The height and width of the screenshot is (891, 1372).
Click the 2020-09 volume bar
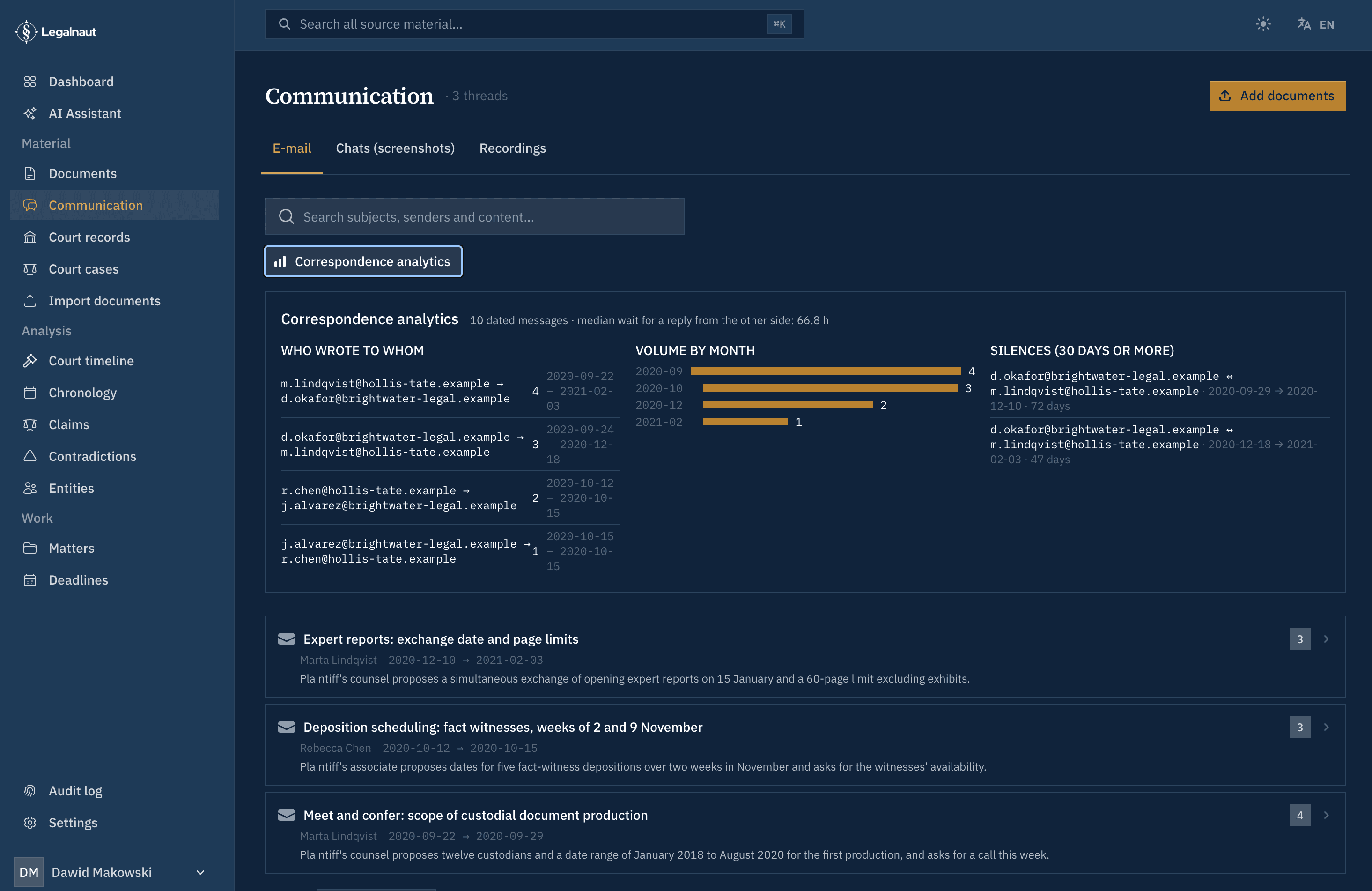826,371
